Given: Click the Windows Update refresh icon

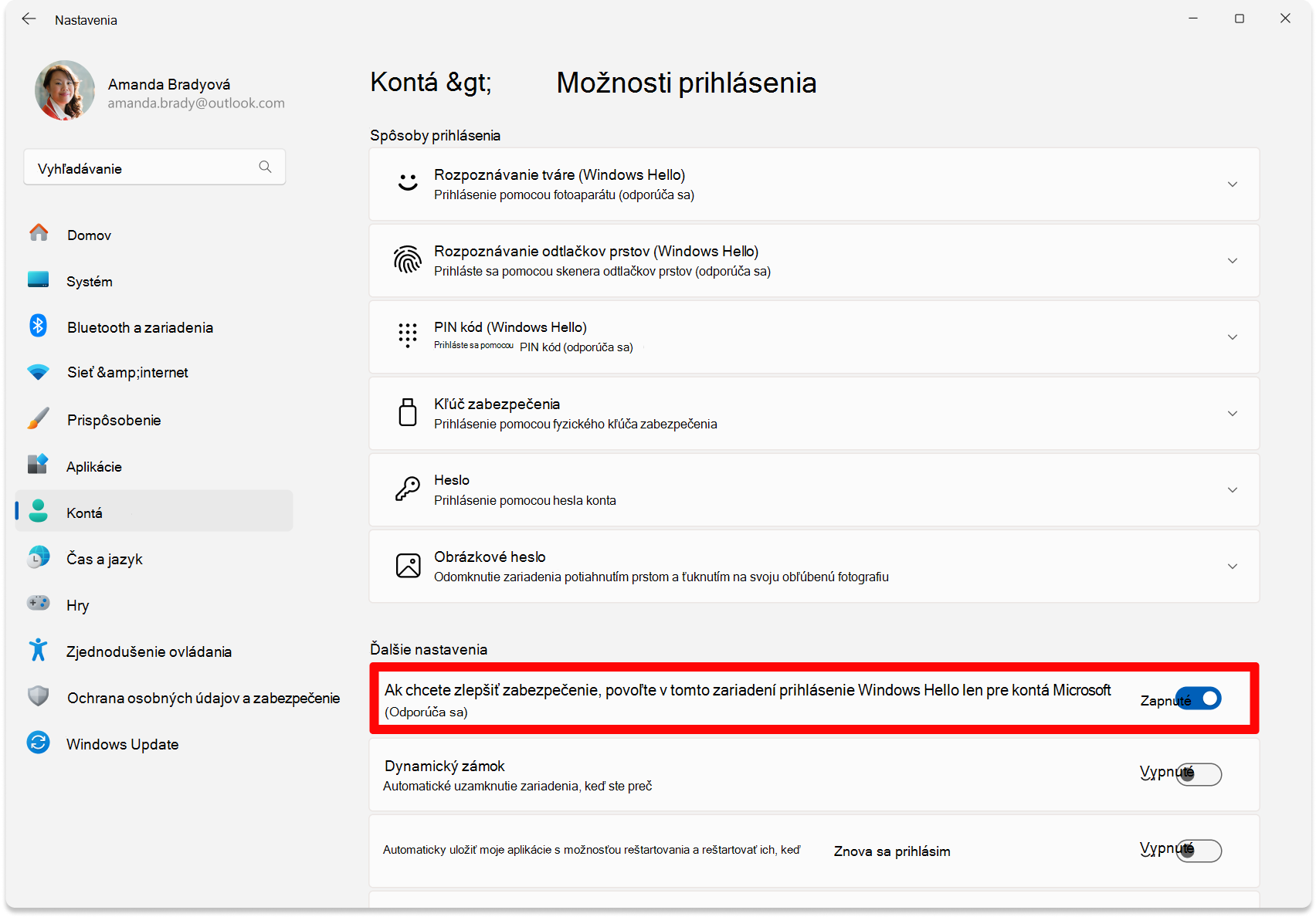Looking at the screenshot, I should [38, 743].
